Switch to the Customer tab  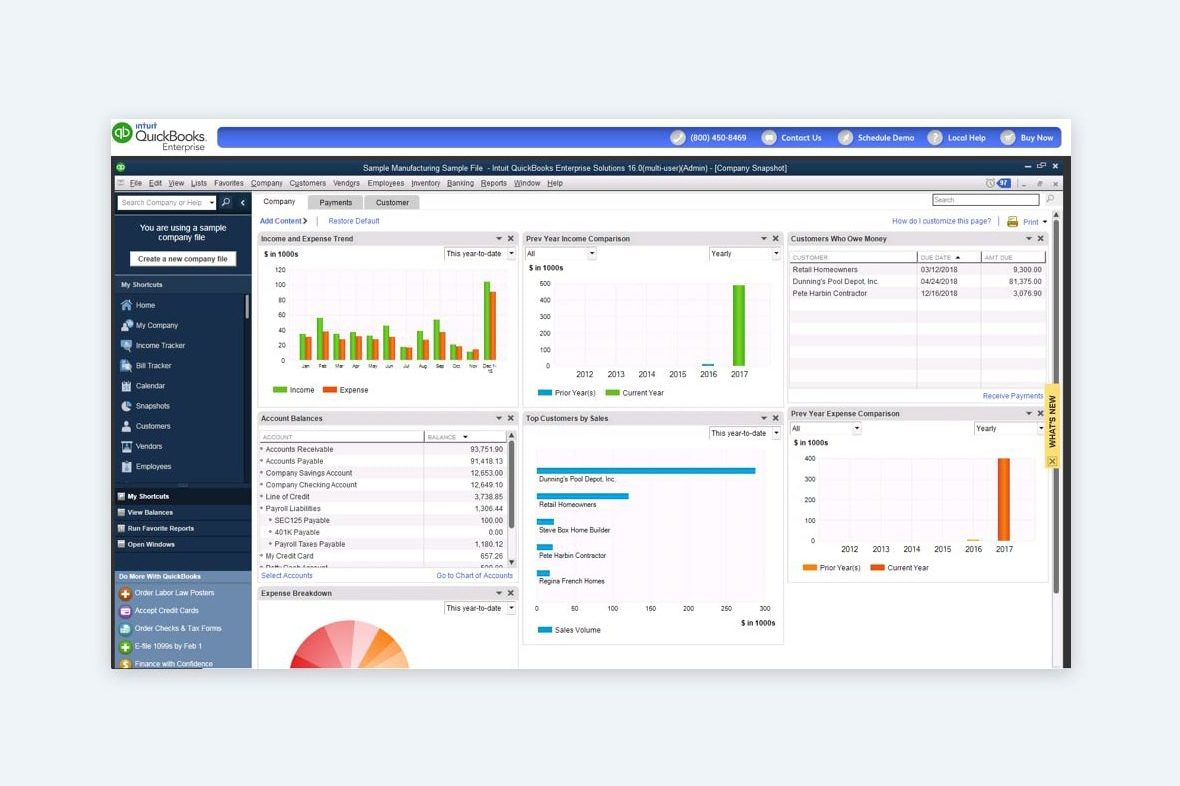[392, 203]
